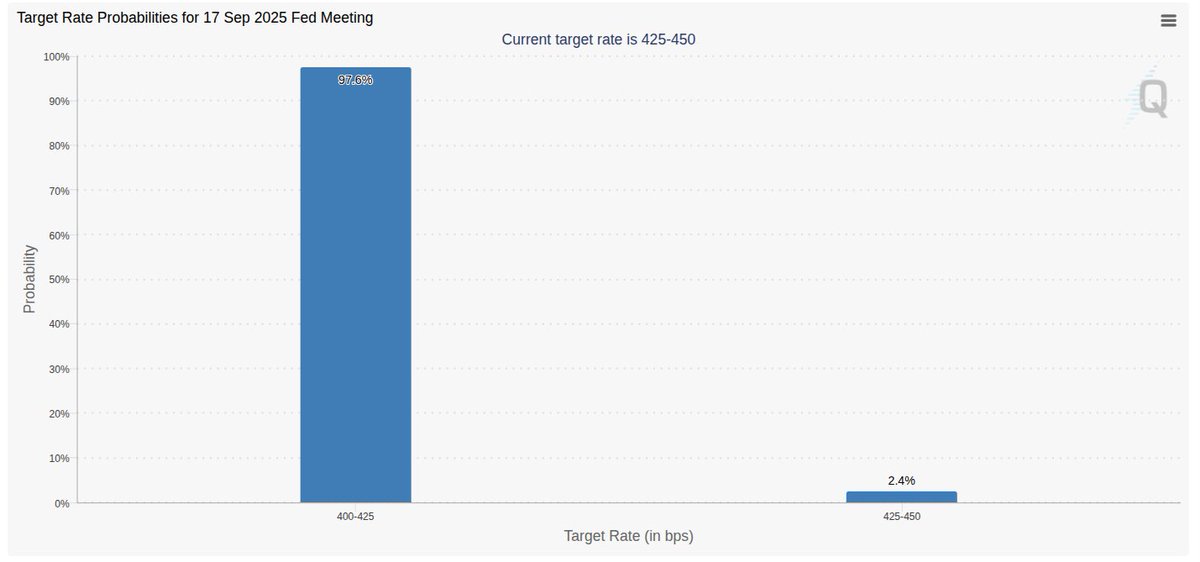Click the 80% y-axis tick label
The height and width of the screenshot is (562, 1200).
coord(60,146)
